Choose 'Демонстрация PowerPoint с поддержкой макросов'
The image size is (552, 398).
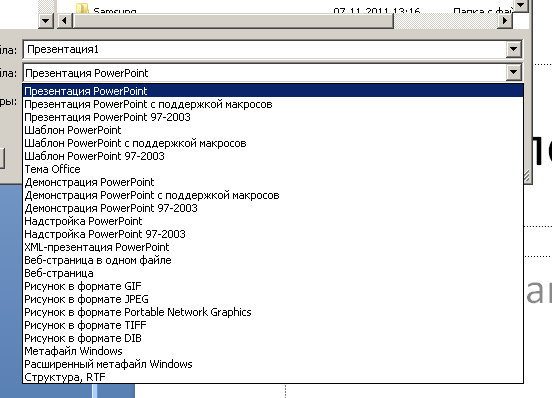click(x=273, y=195)
